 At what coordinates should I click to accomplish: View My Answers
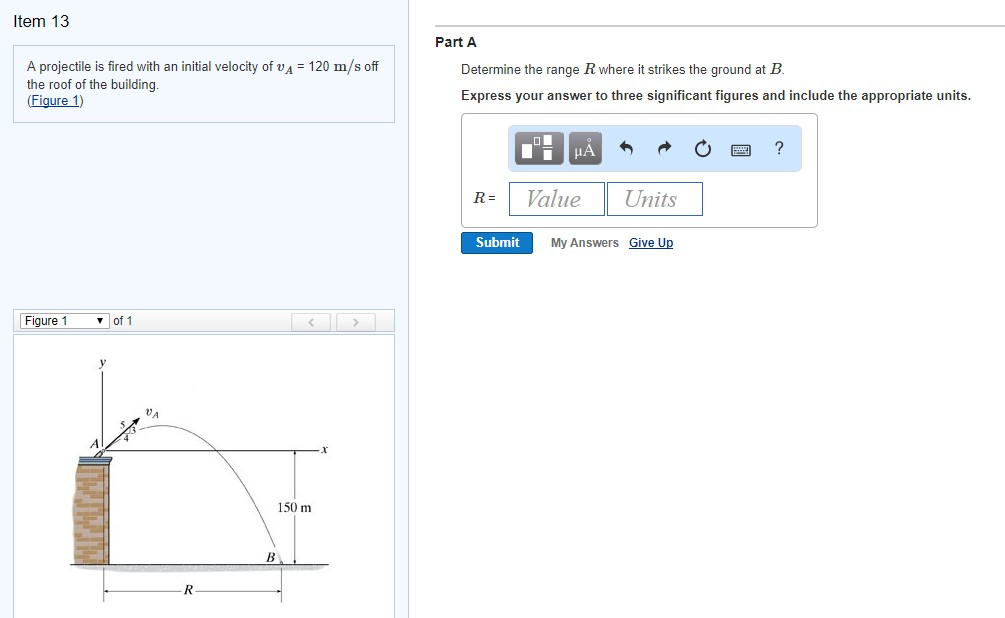584,243
